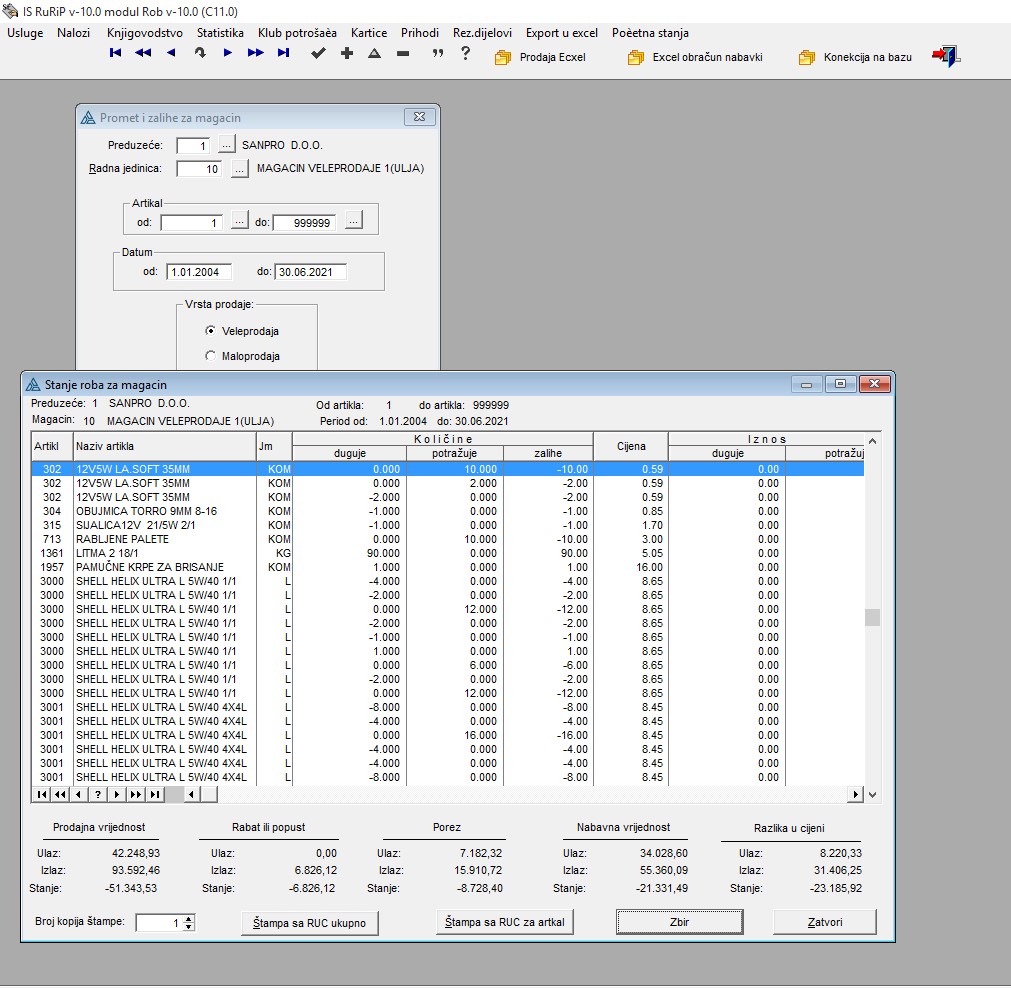Open lookup for Artikal 'do' field

click(354, 222)
